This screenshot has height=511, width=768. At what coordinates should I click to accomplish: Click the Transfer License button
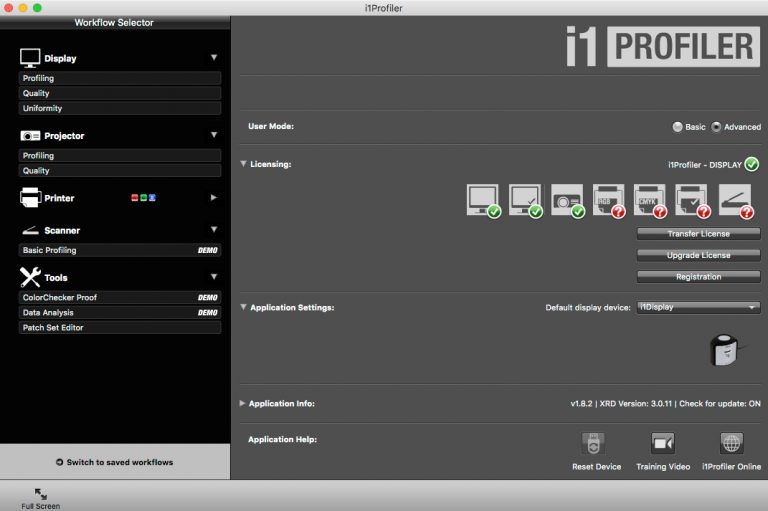(x=698, y=234)
